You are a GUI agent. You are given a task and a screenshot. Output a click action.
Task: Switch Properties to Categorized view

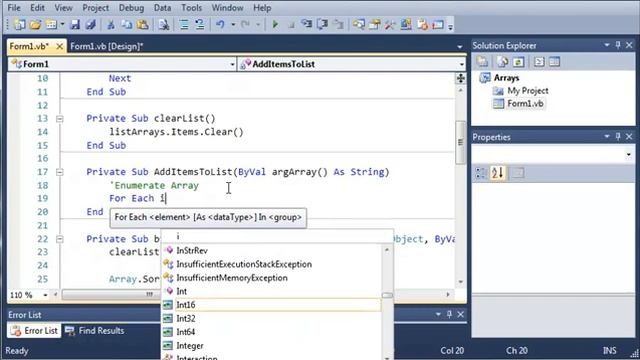(x=481, y=173)
